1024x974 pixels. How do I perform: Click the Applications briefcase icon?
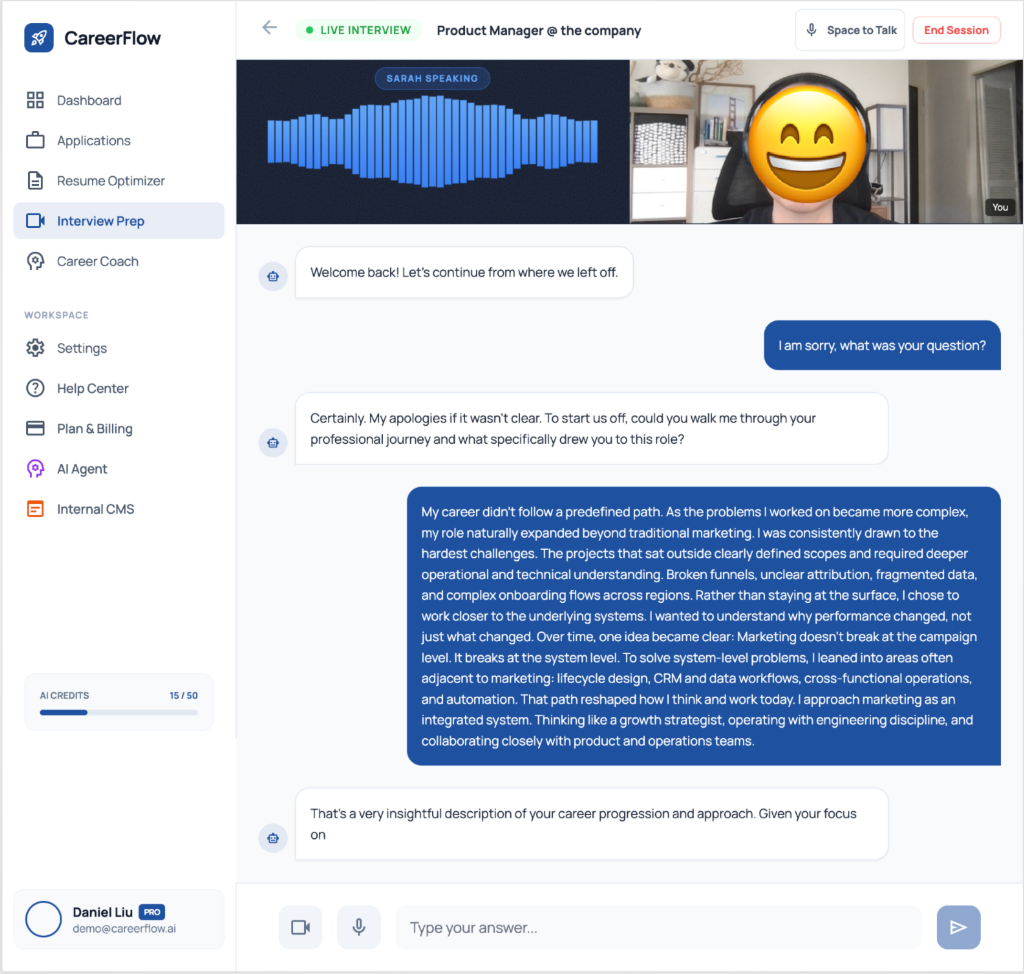tap(36, 140)
